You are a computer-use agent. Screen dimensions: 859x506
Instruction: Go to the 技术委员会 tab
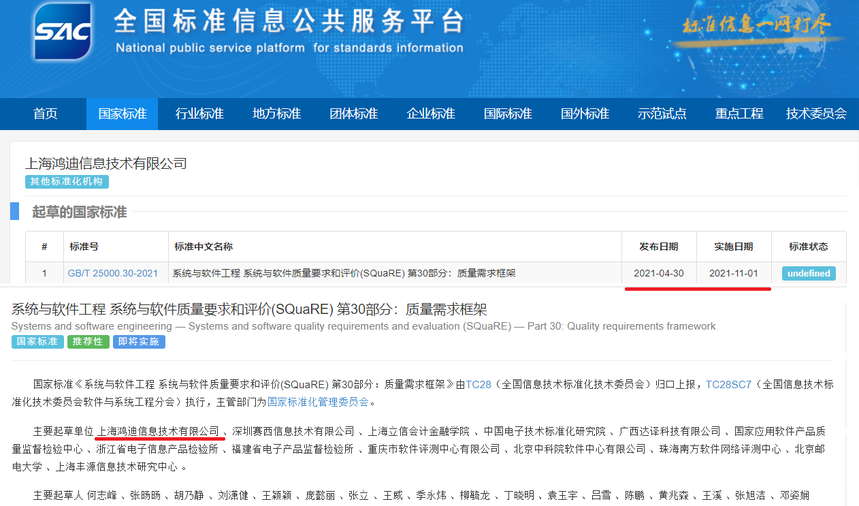click(816, 114)
